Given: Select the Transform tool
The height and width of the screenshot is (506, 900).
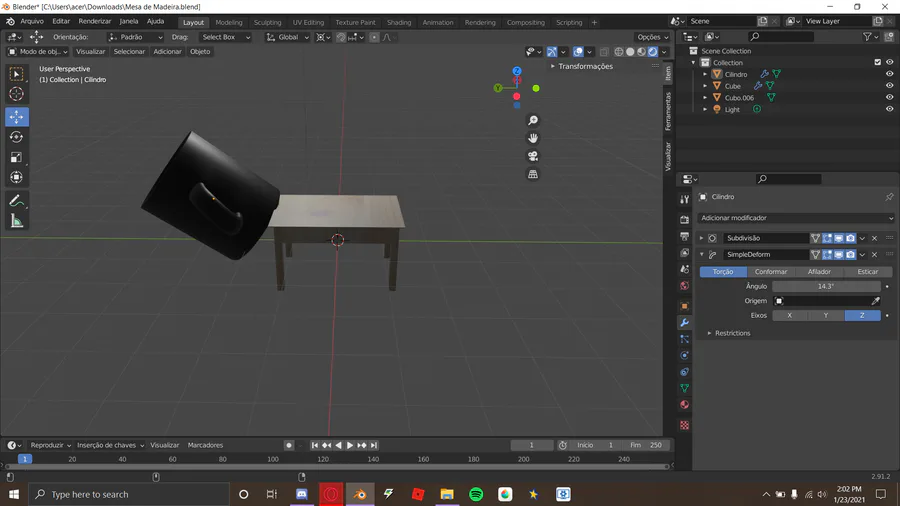Looking at the screenshot, I should coord(17,177).
